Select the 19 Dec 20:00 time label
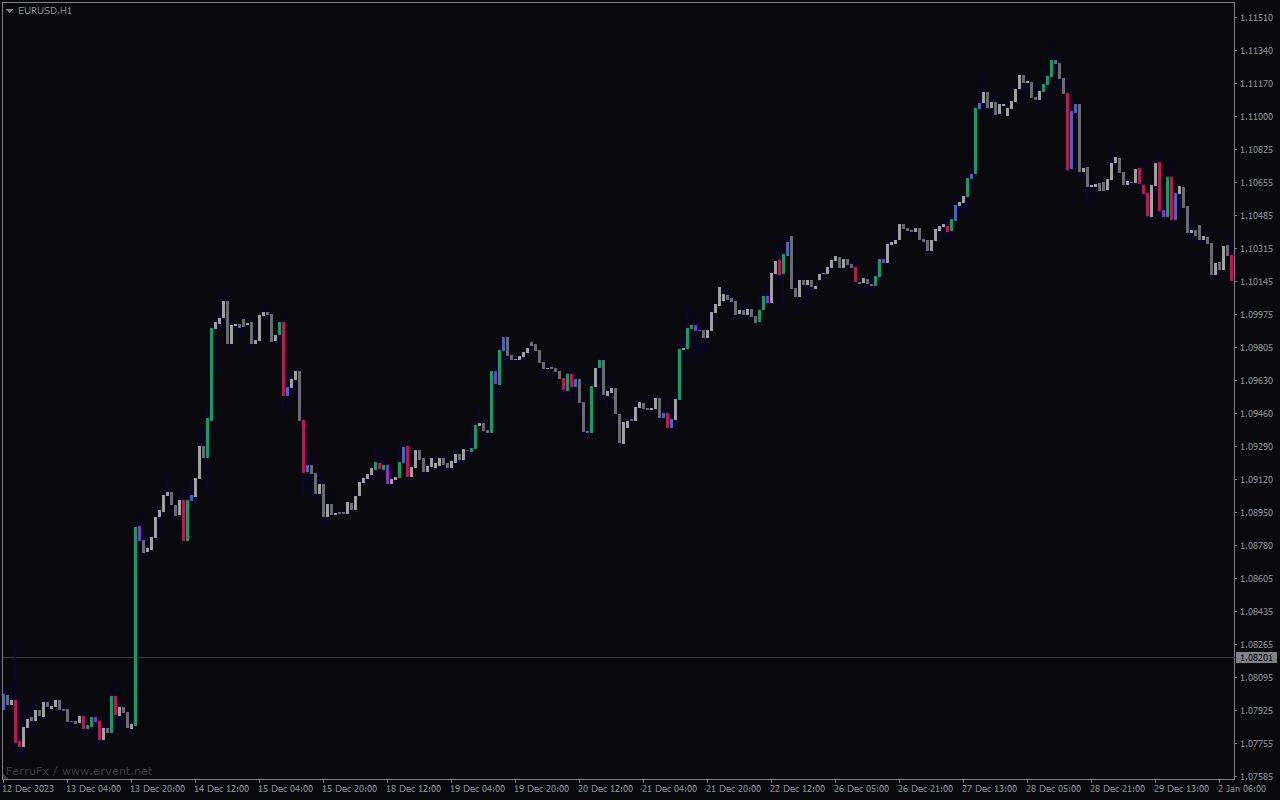 pos(541,789)
